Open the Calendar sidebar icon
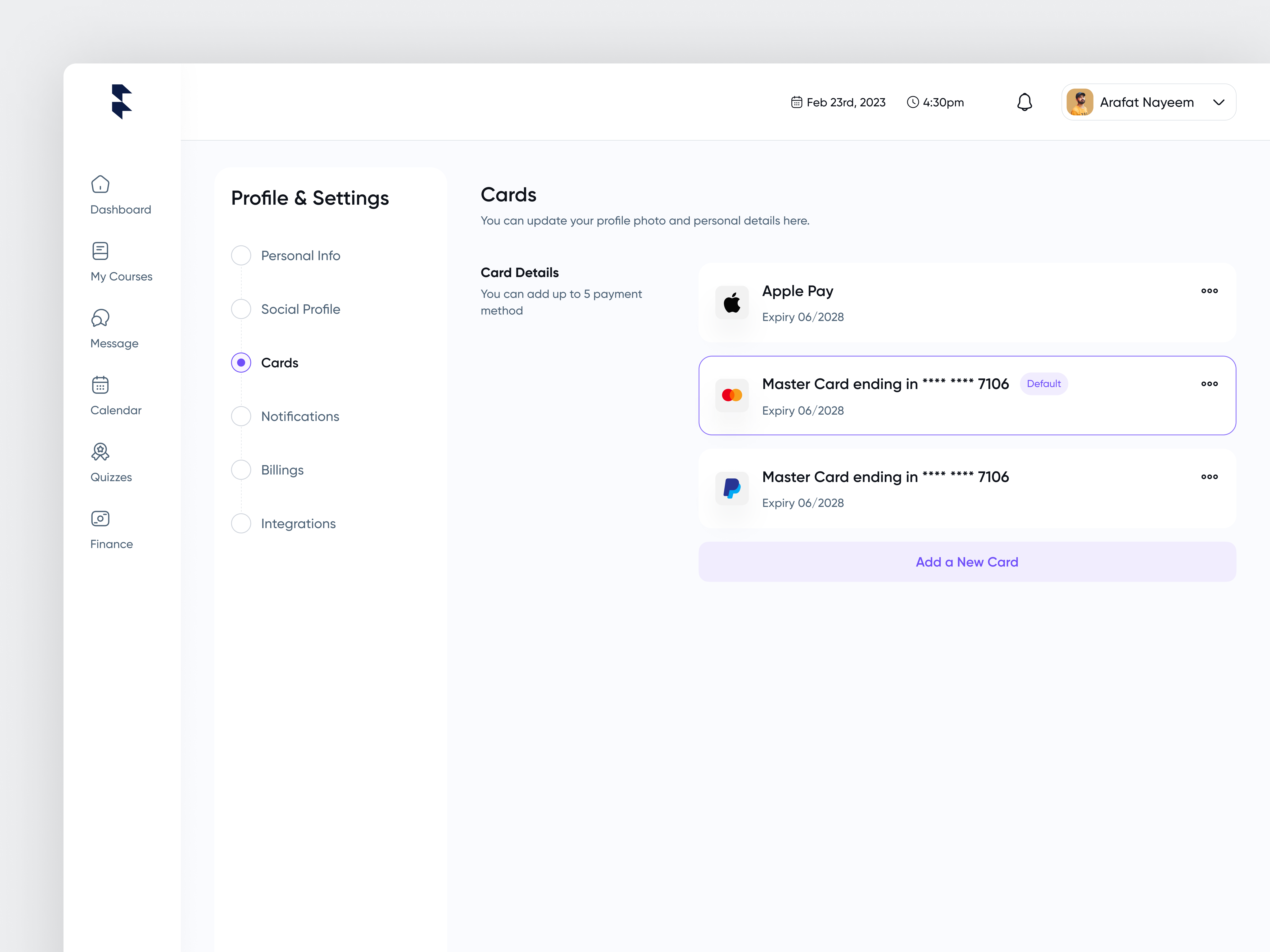The image size is (1270, 952). (100, 385)
